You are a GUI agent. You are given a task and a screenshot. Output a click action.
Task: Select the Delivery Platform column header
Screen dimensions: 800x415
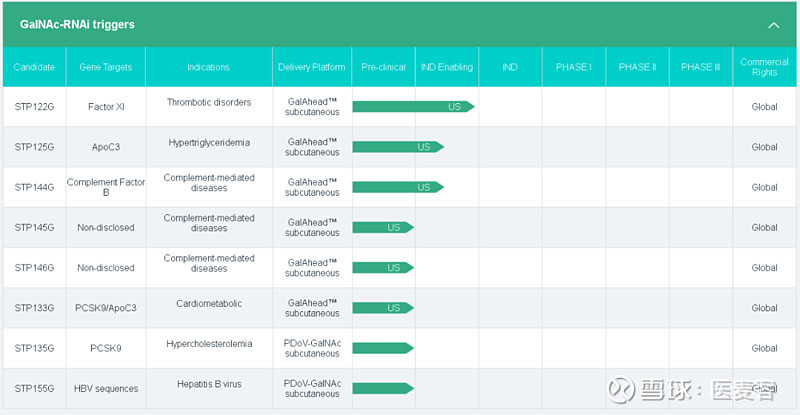(312, 67)
